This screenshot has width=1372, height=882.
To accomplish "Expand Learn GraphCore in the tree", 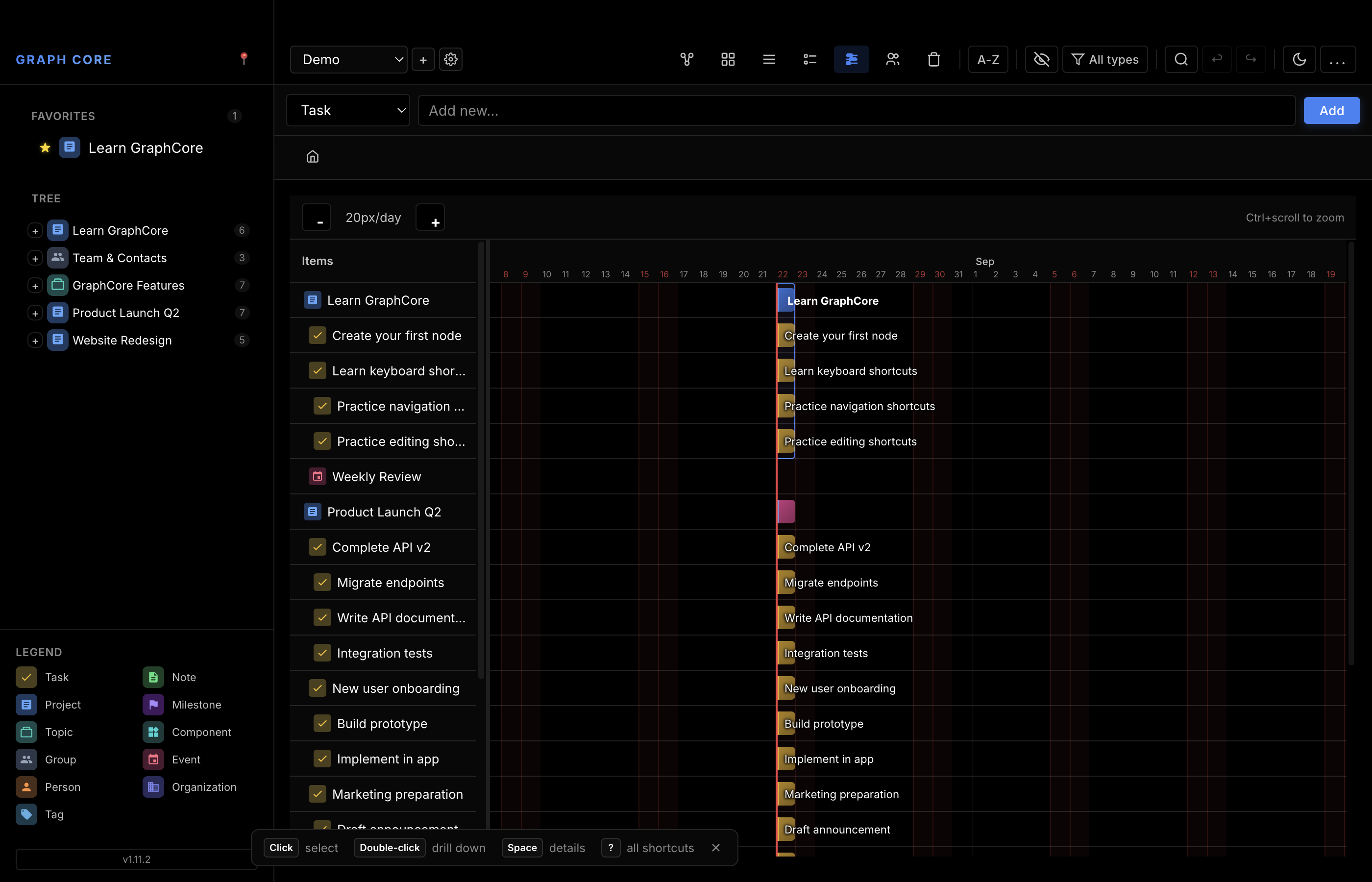I will tap(35, 231).
